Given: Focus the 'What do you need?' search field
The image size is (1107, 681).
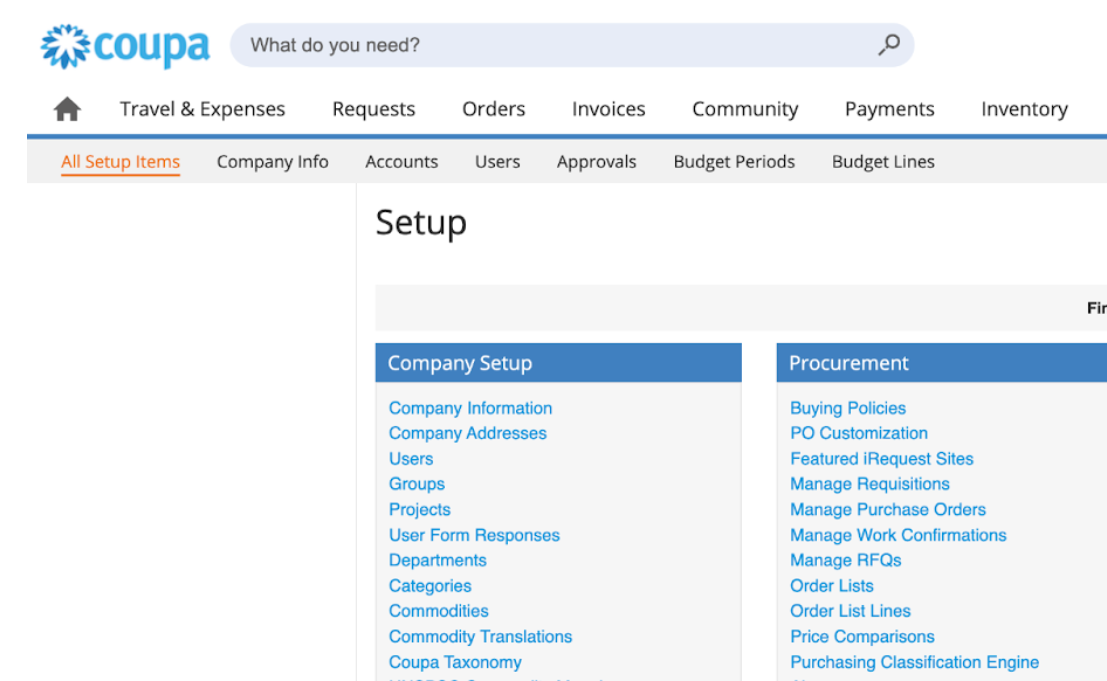Looking at the screenshot, I should (550, 45).
